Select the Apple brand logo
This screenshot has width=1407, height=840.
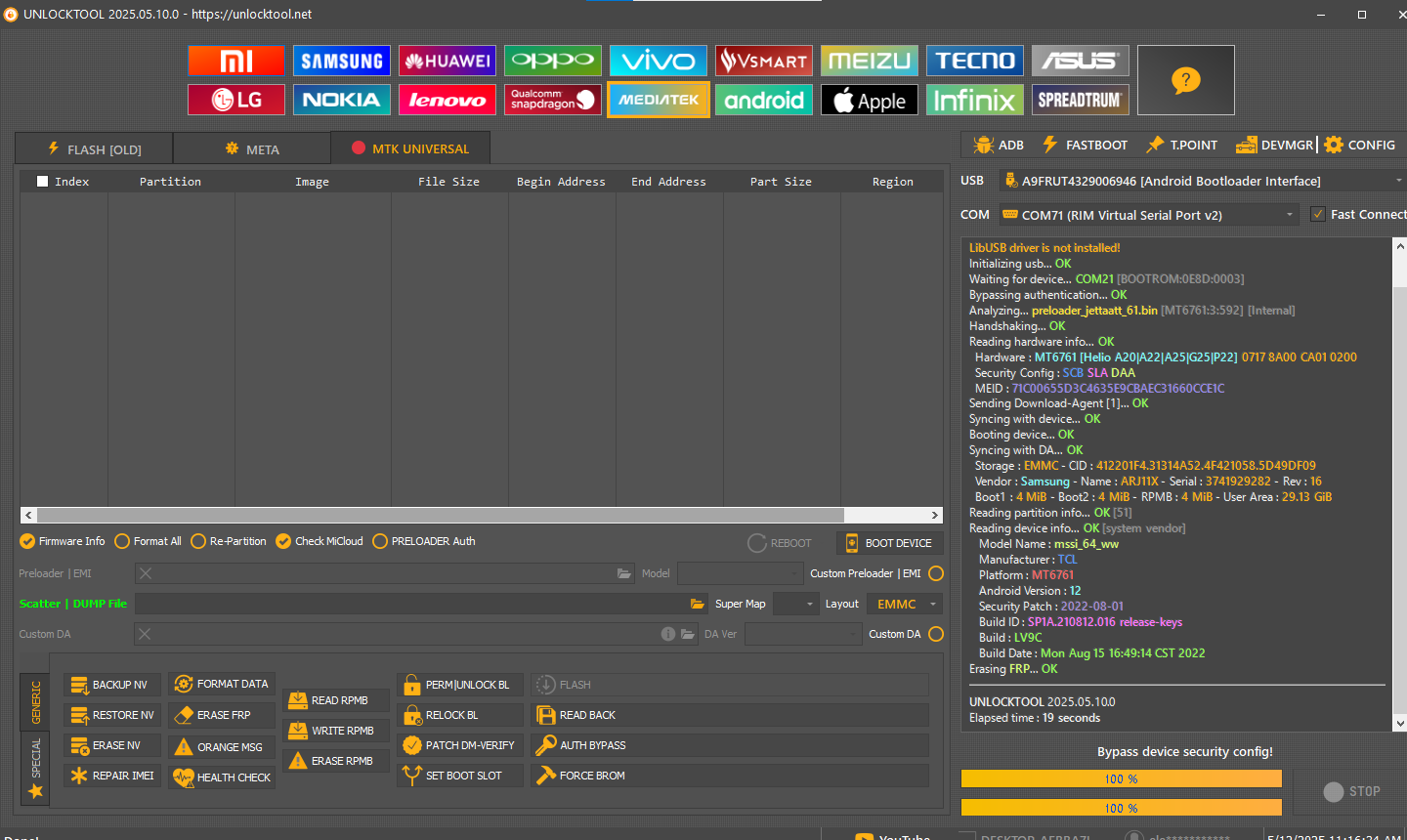(870, 100)
